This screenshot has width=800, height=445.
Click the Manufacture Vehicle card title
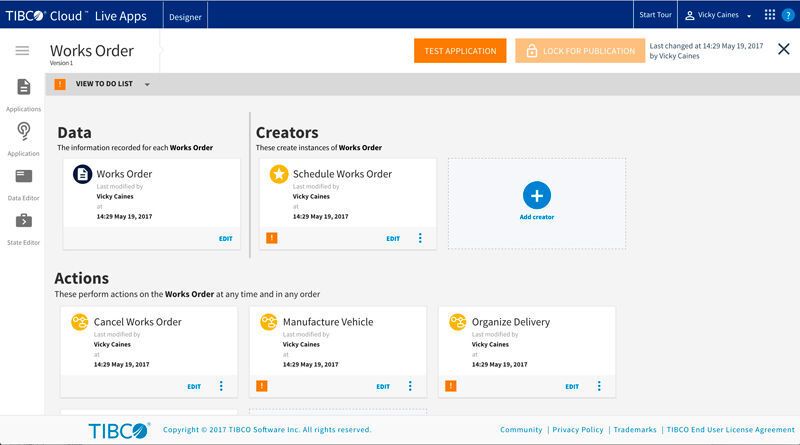pos(328,322)
